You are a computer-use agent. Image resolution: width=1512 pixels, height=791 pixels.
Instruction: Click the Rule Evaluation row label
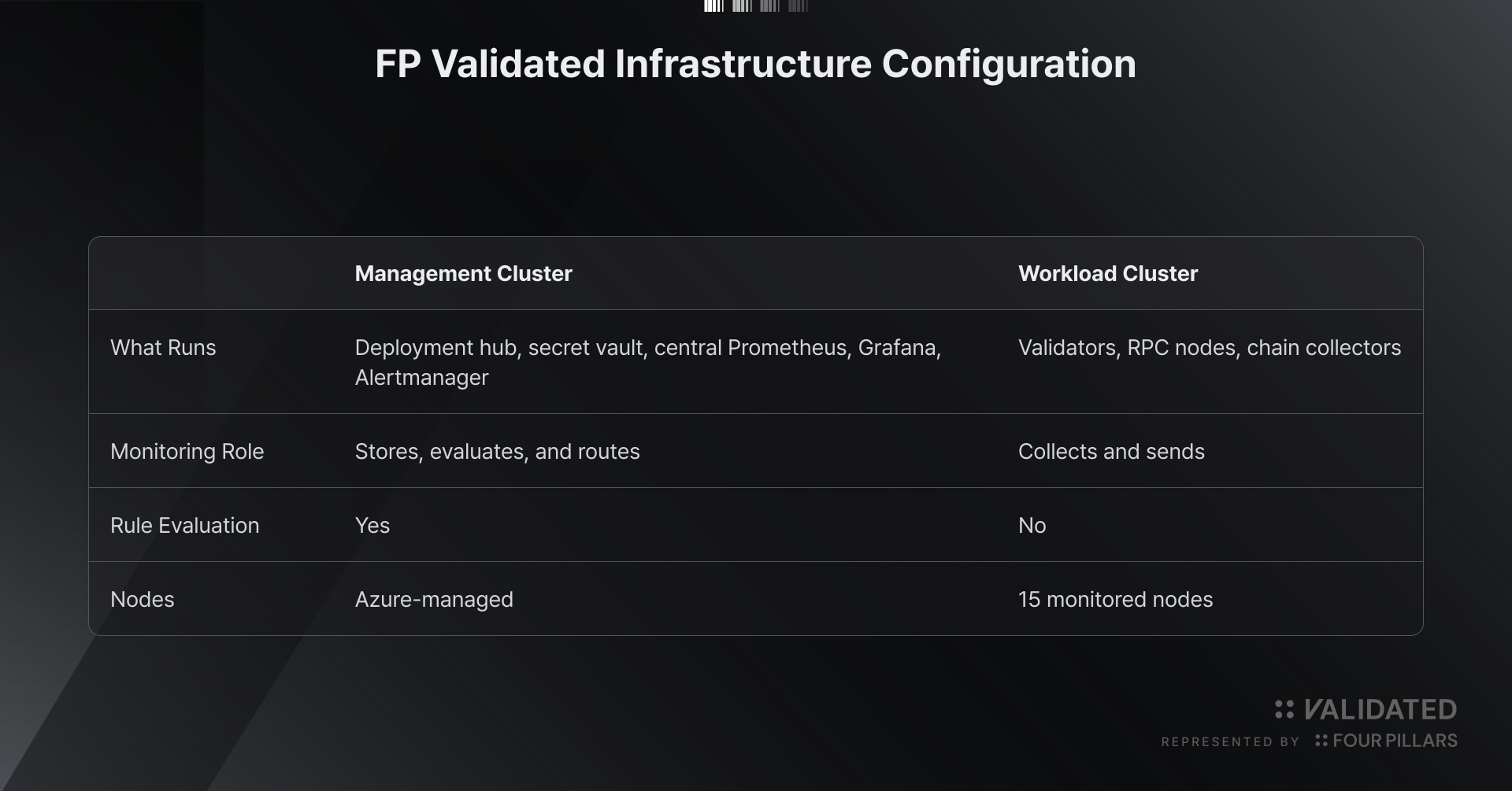point(185,526)
